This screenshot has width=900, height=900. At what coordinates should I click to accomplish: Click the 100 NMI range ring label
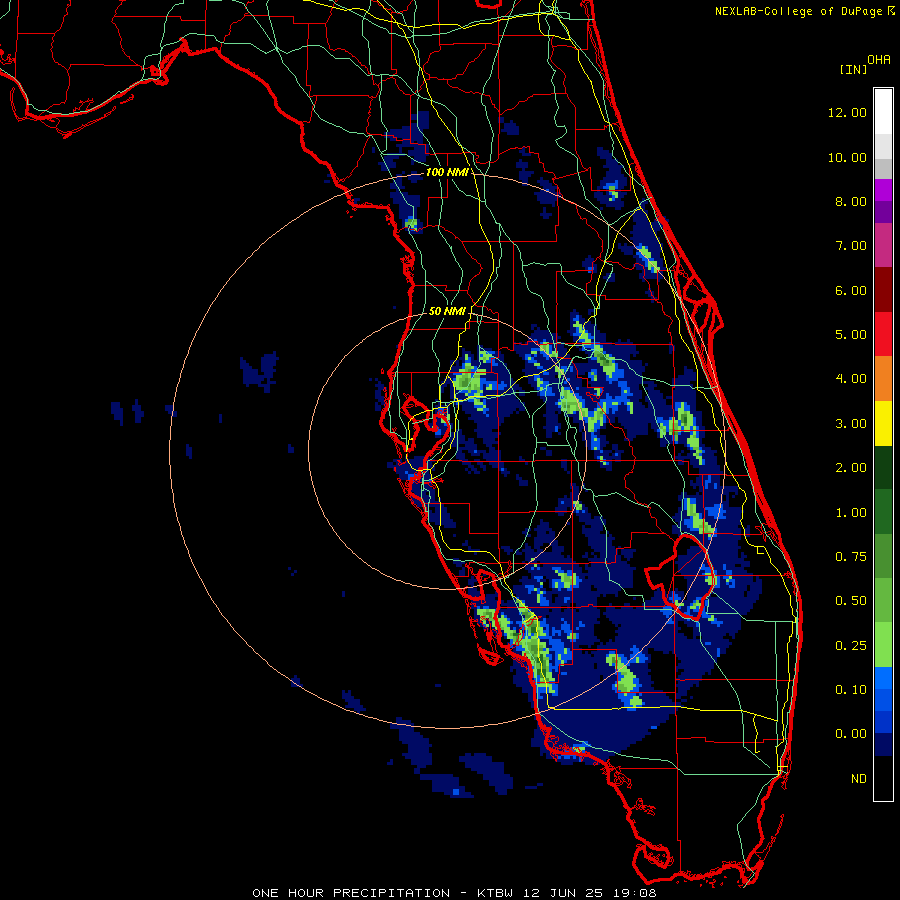pos(447,172)
